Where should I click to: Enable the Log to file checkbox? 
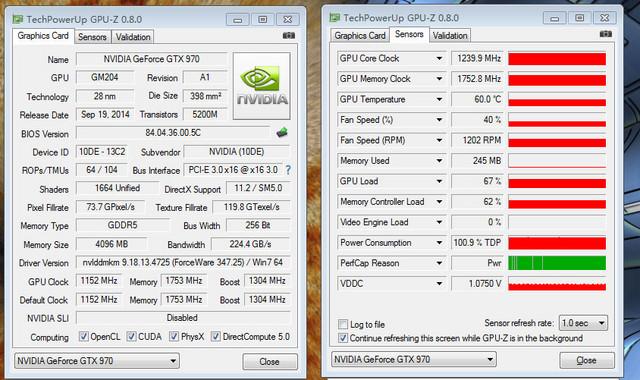[x=343, y=324]
